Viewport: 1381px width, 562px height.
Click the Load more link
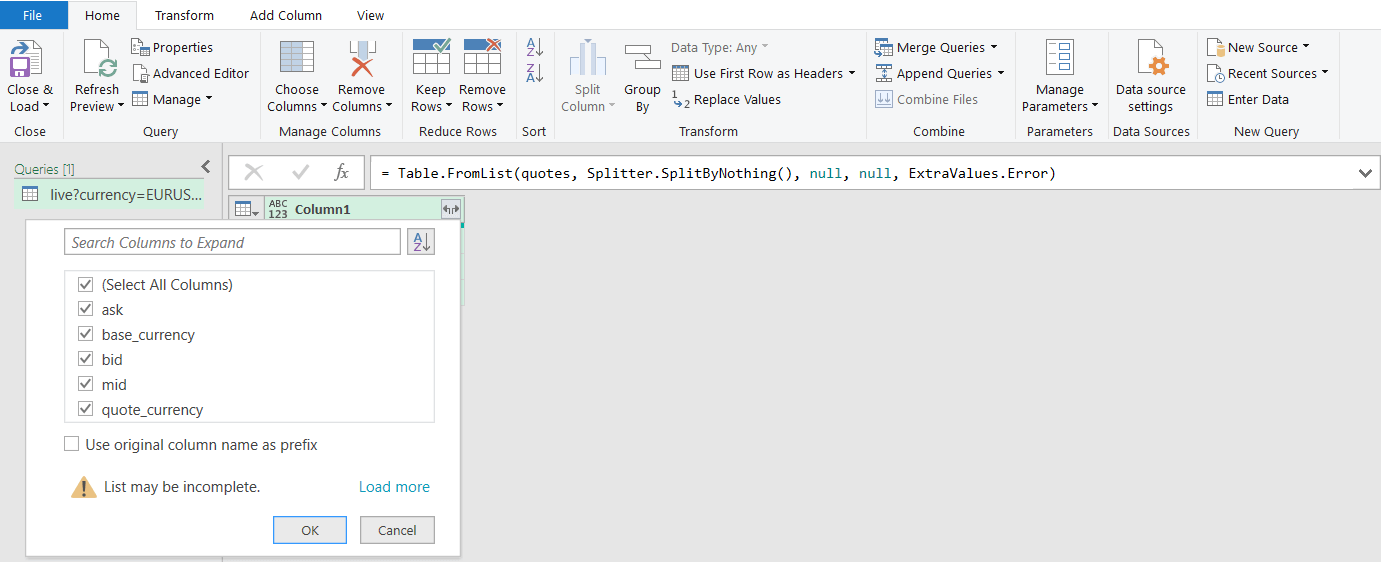coord(394,487)
